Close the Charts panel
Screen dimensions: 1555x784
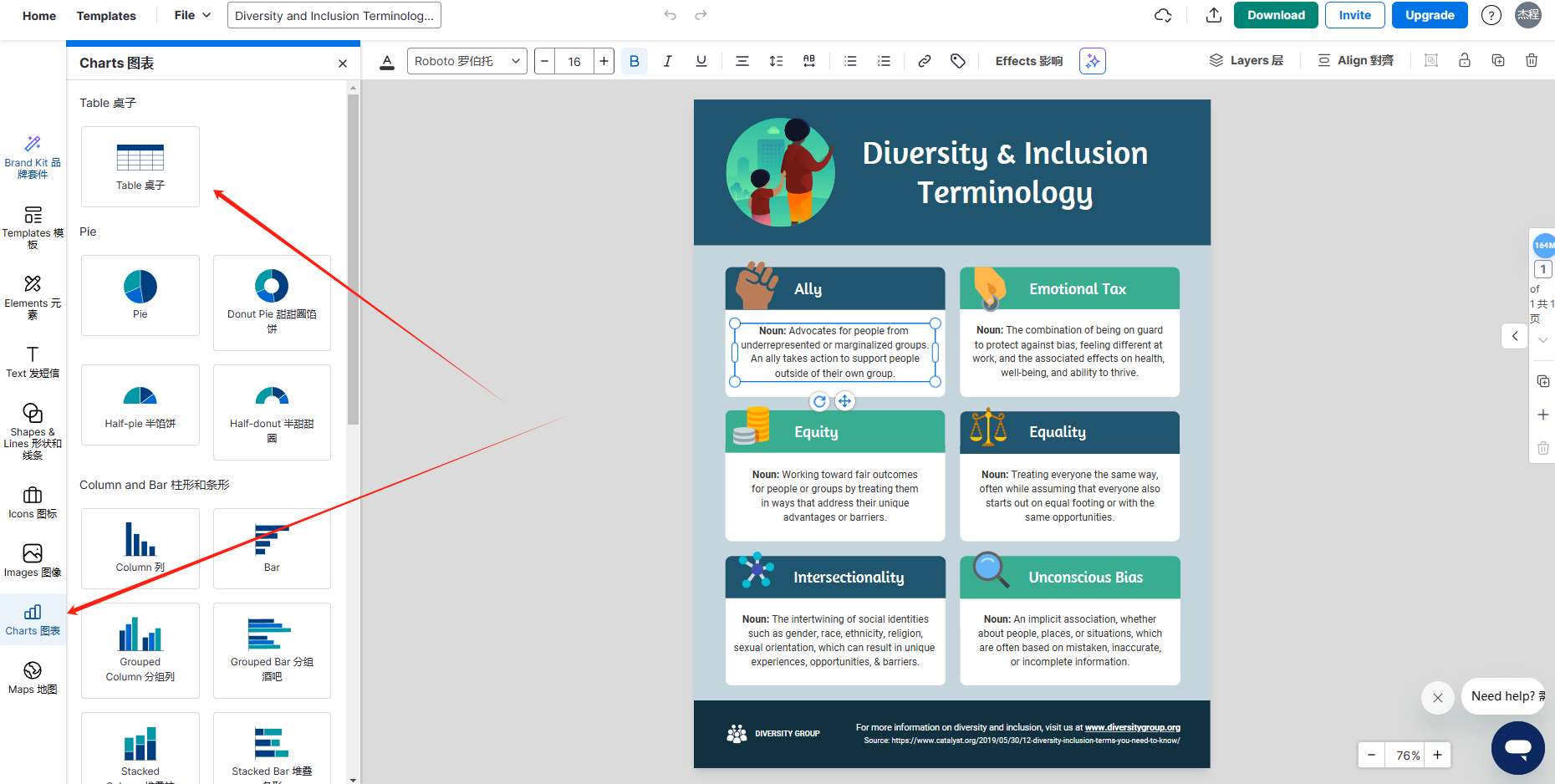(343, 64)
